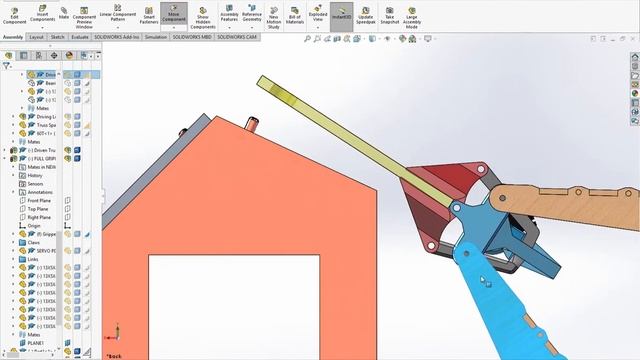Click Take Snapshot tool

(x=389, y=16)
